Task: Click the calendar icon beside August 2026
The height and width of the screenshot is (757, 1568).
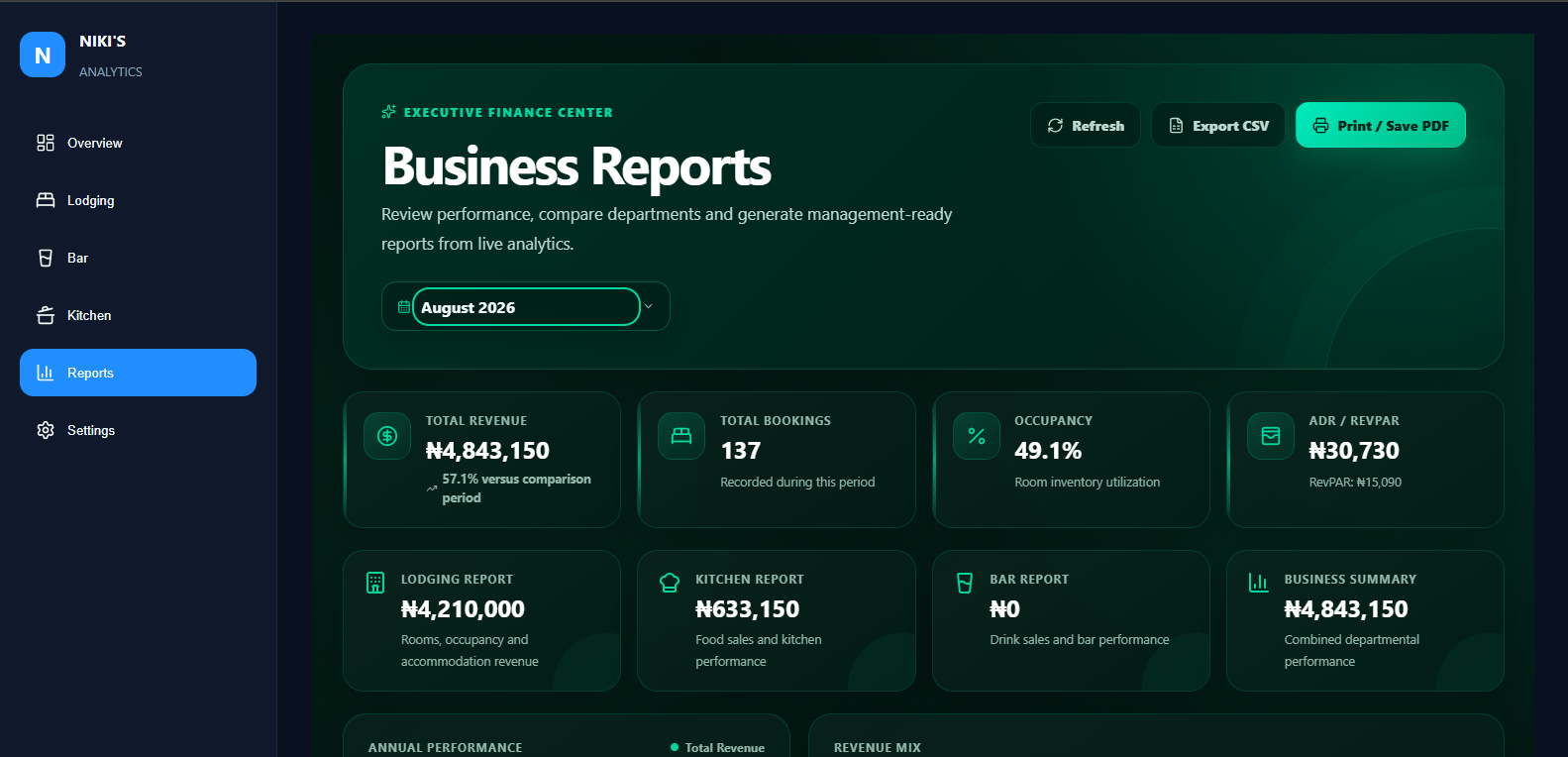Action: pyautogui.click(x=404, y=307)
